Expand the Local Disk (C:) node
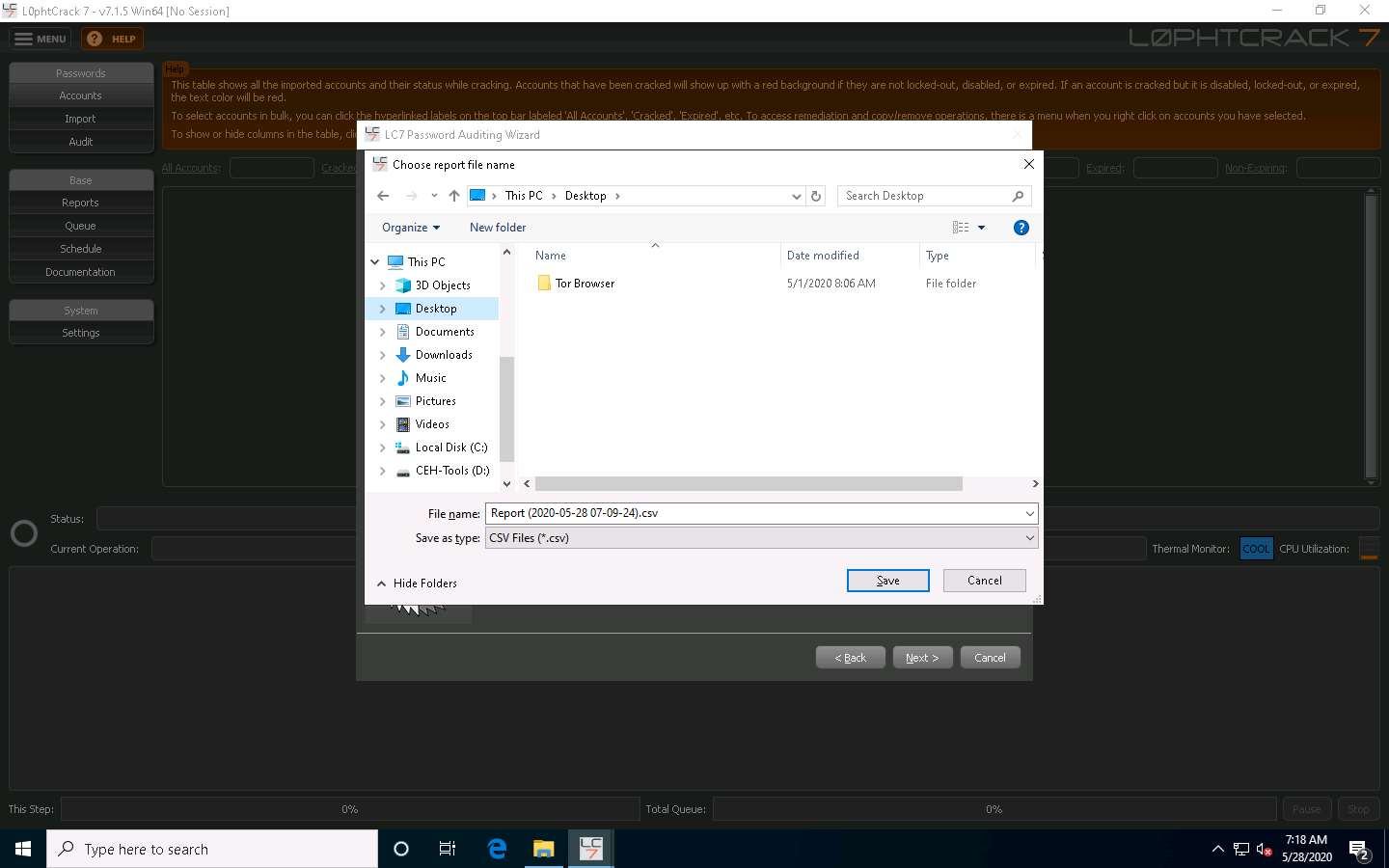 [x=383, y=448]
